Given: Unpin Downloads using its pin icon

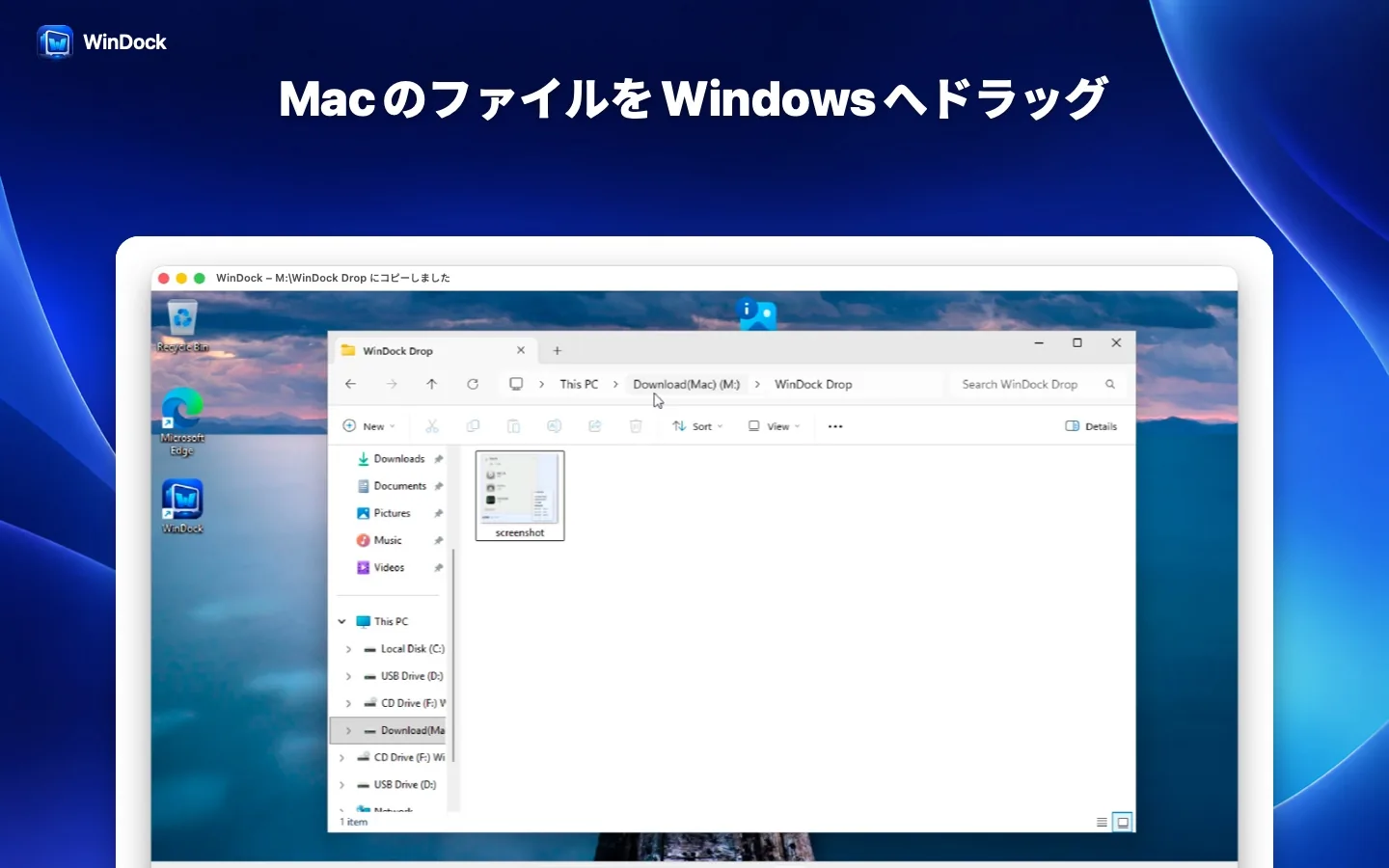Looking at the screenshot, I should coord(439,459).
